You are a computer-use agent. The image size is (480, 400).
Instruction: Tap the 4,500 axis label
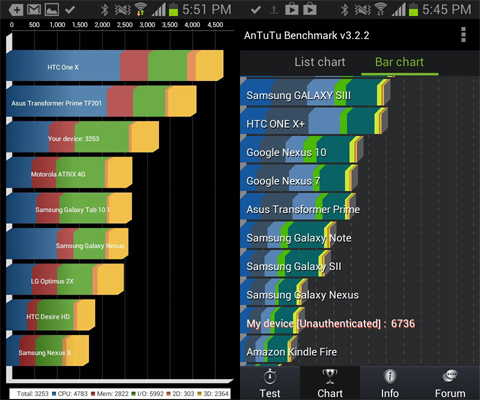coord(215,25)
